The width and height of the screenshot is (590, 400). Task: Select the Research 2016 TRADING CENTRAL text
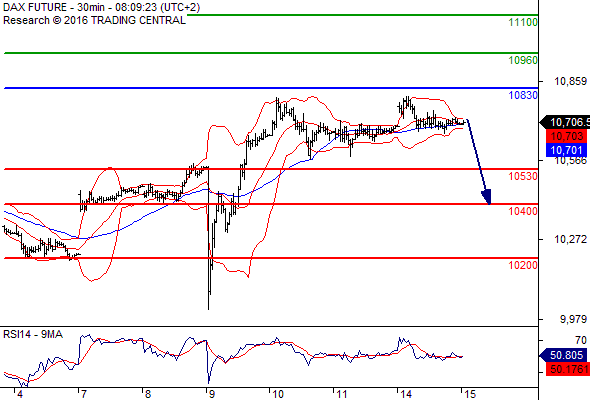[x=94, y=20]
